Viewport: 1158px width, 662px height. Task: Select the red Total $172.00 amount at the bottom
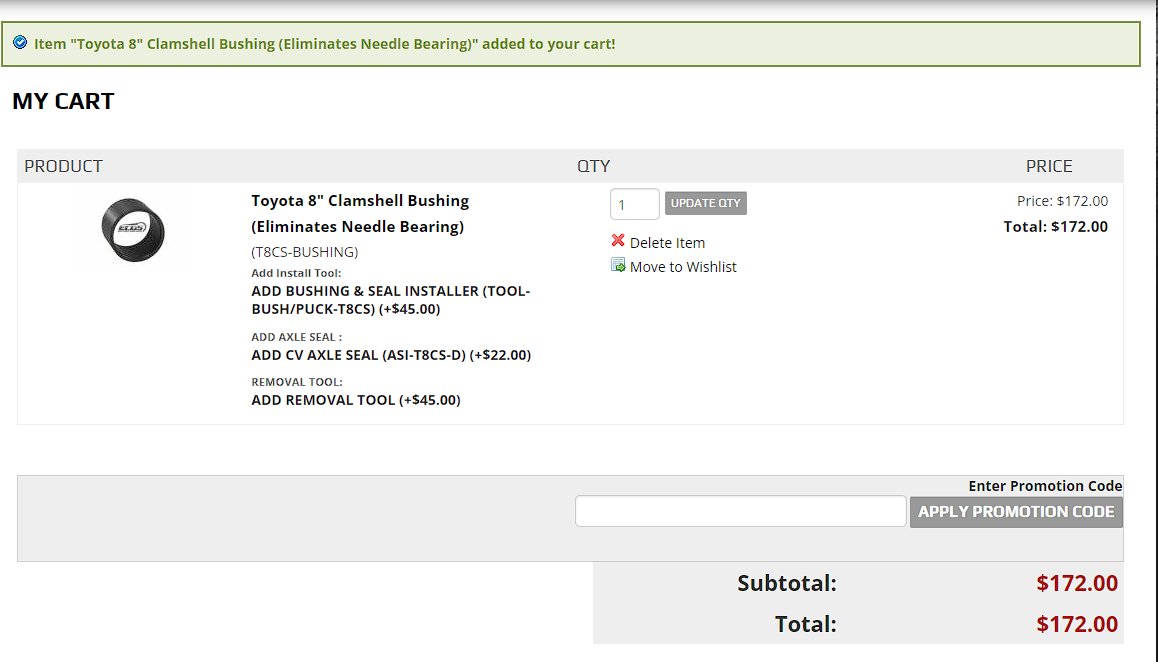pos(1077,624)
